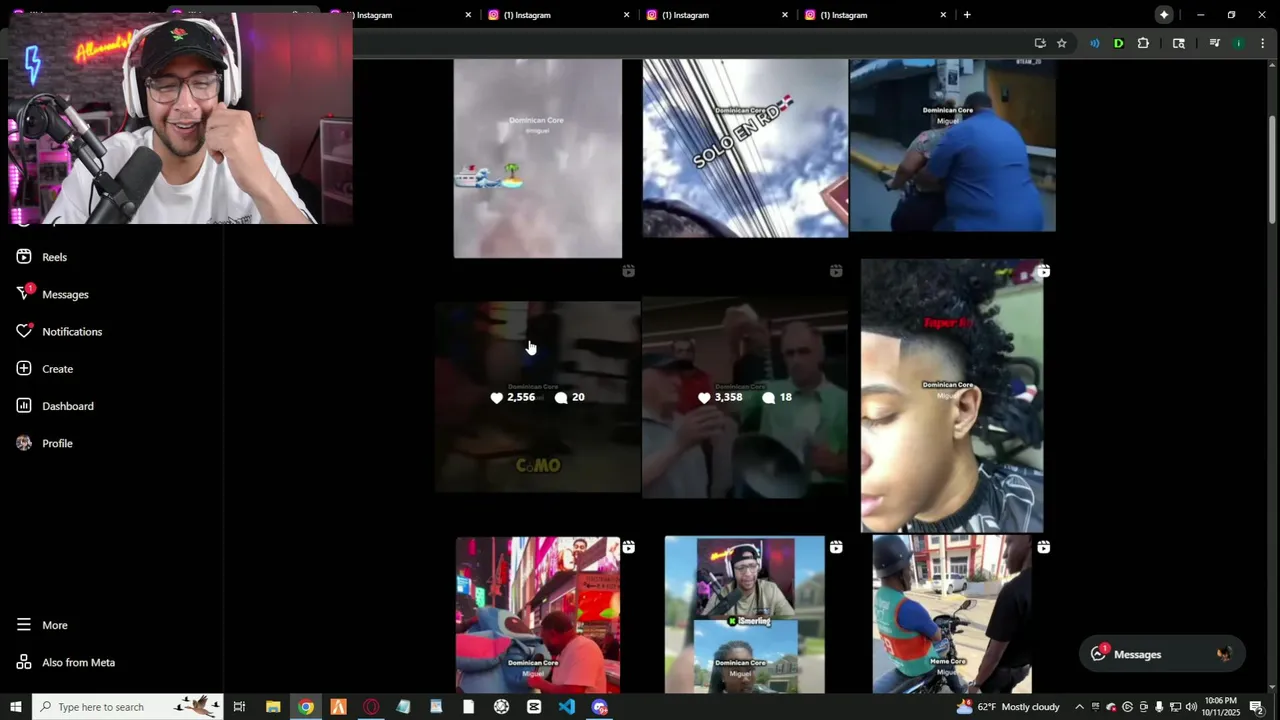Screen dimensions: 1280x720
Task: Open Task View on the taskbar
Action: [x=239, y=707]
